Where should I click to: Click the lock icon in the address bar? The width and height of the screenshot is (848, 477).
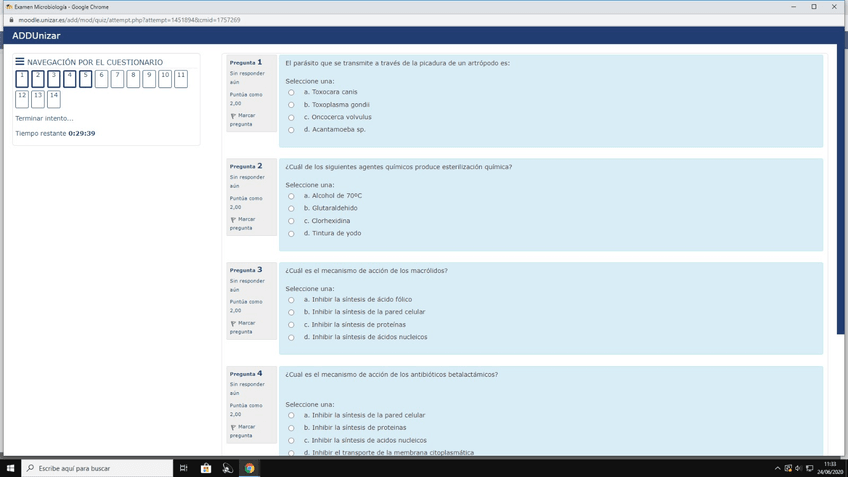click(11, 20)
